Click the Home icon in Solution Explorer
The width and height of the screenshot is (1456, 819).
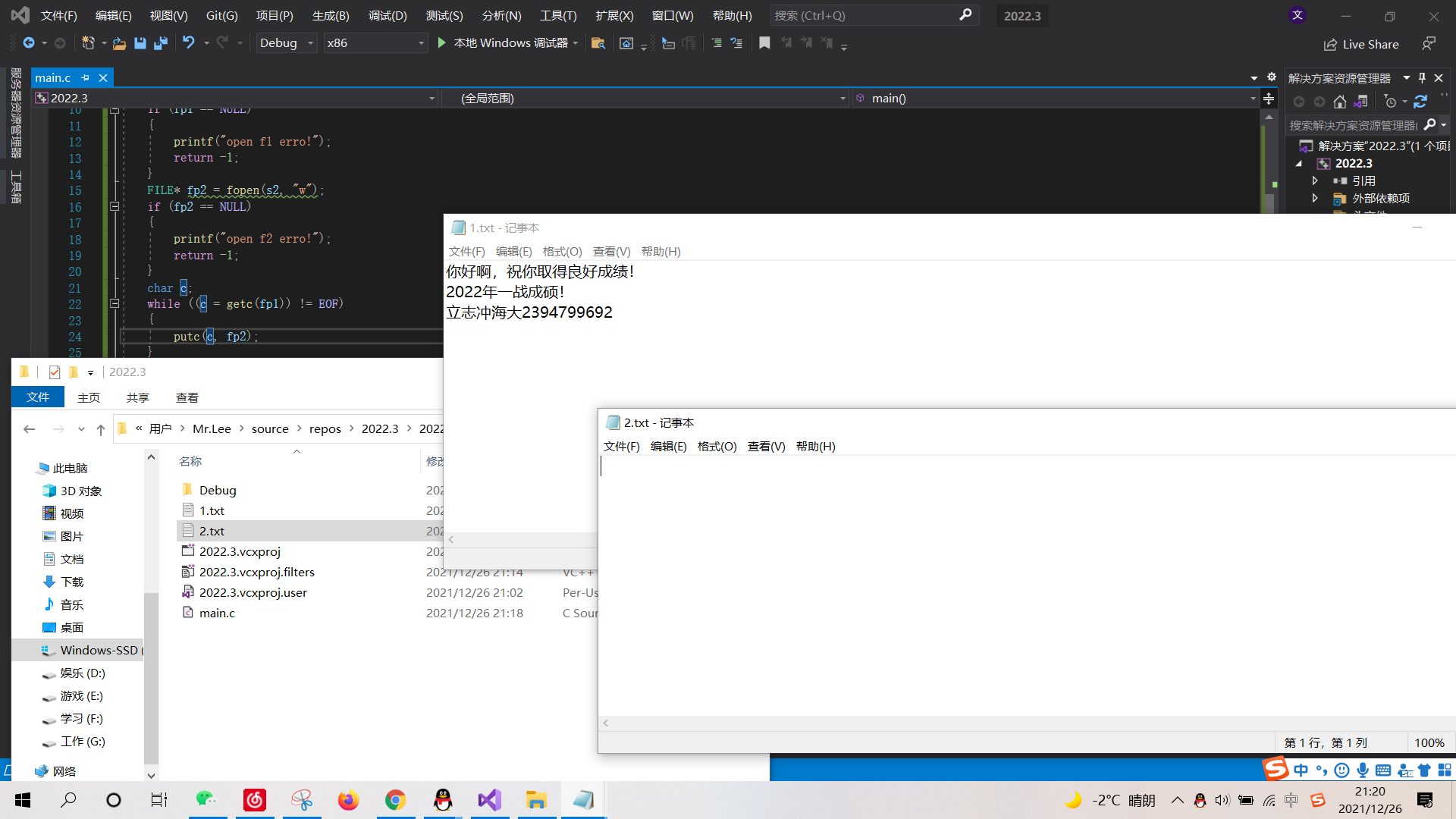pos(1340,102)
